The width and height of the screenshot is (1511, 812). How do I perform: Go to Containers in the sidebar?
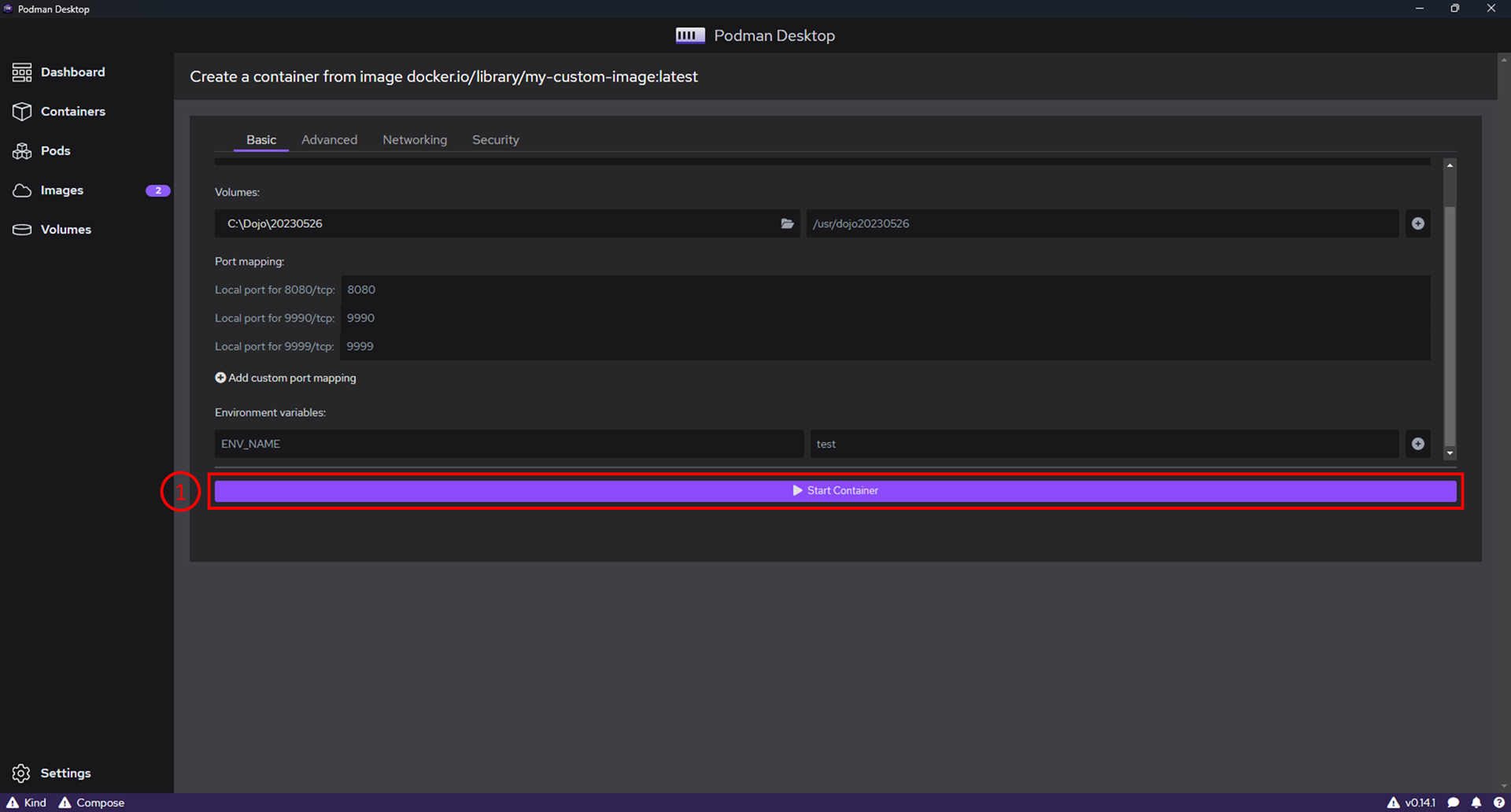pos(59,111)
